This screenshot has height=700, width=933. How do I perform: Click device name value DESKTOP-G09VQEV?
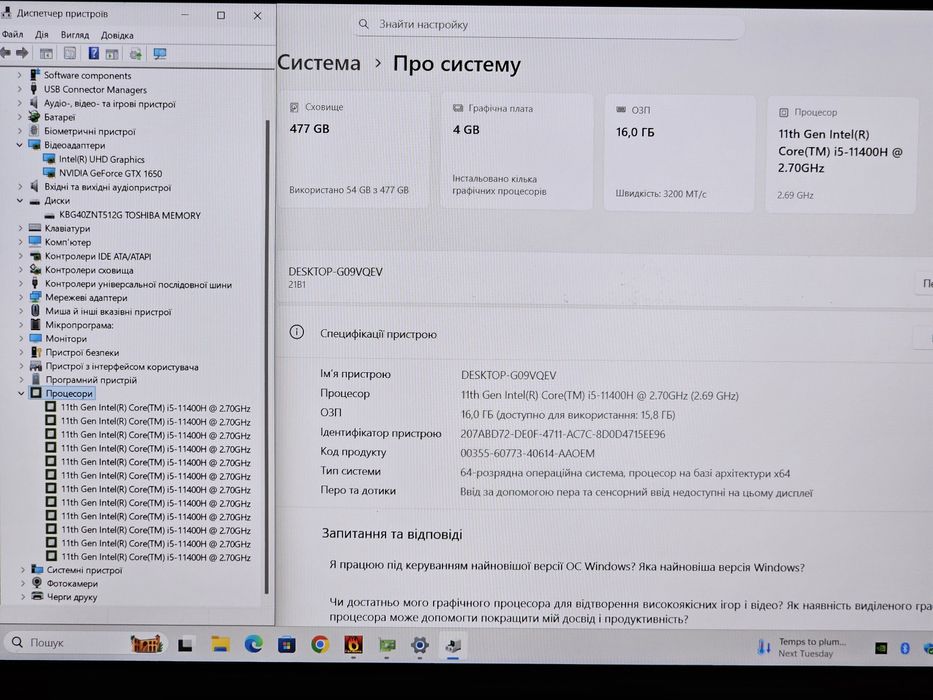(509, 375)
